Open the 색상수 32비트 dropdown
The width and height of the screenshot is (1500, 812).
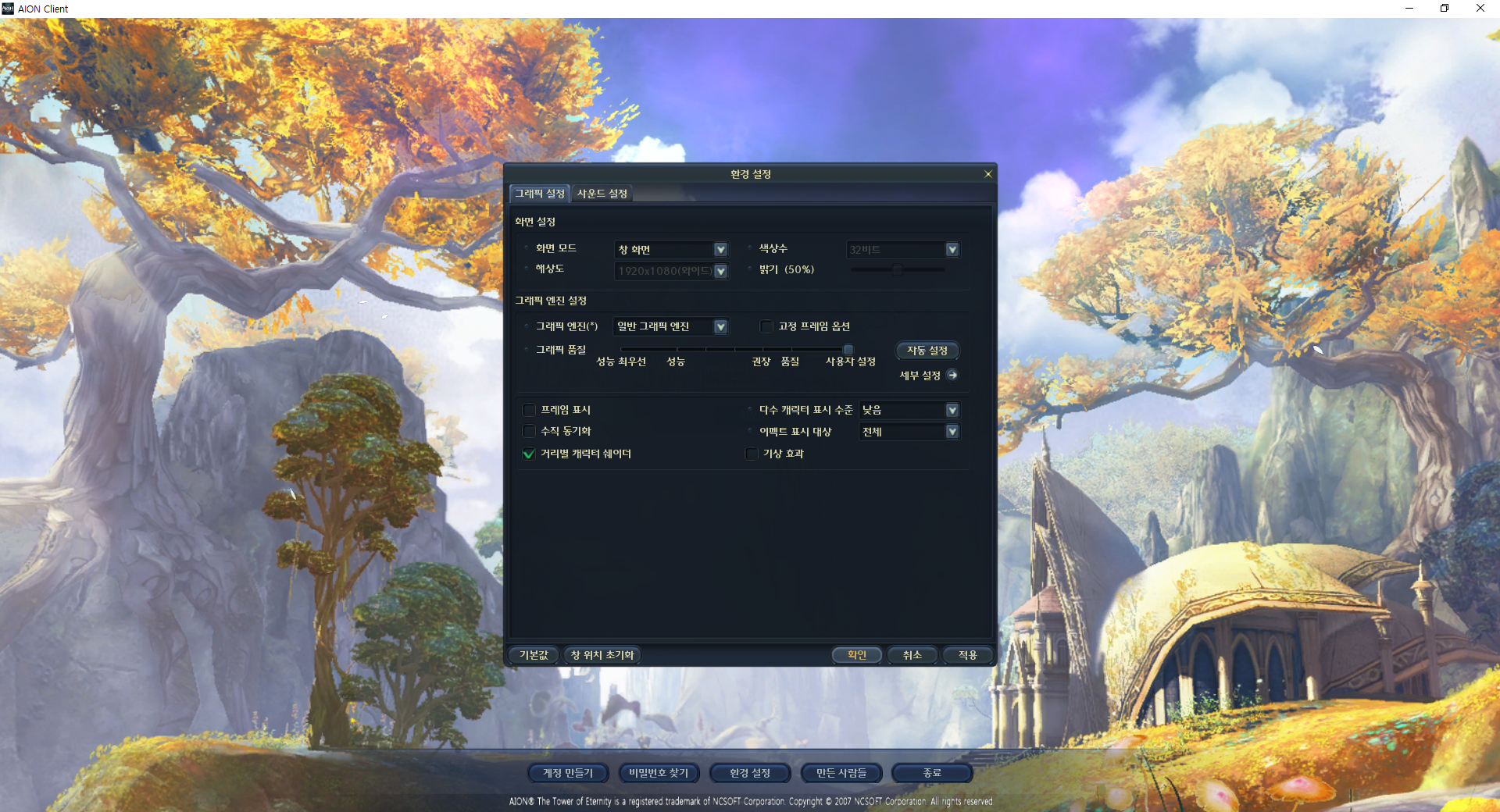tap(902, 250)
